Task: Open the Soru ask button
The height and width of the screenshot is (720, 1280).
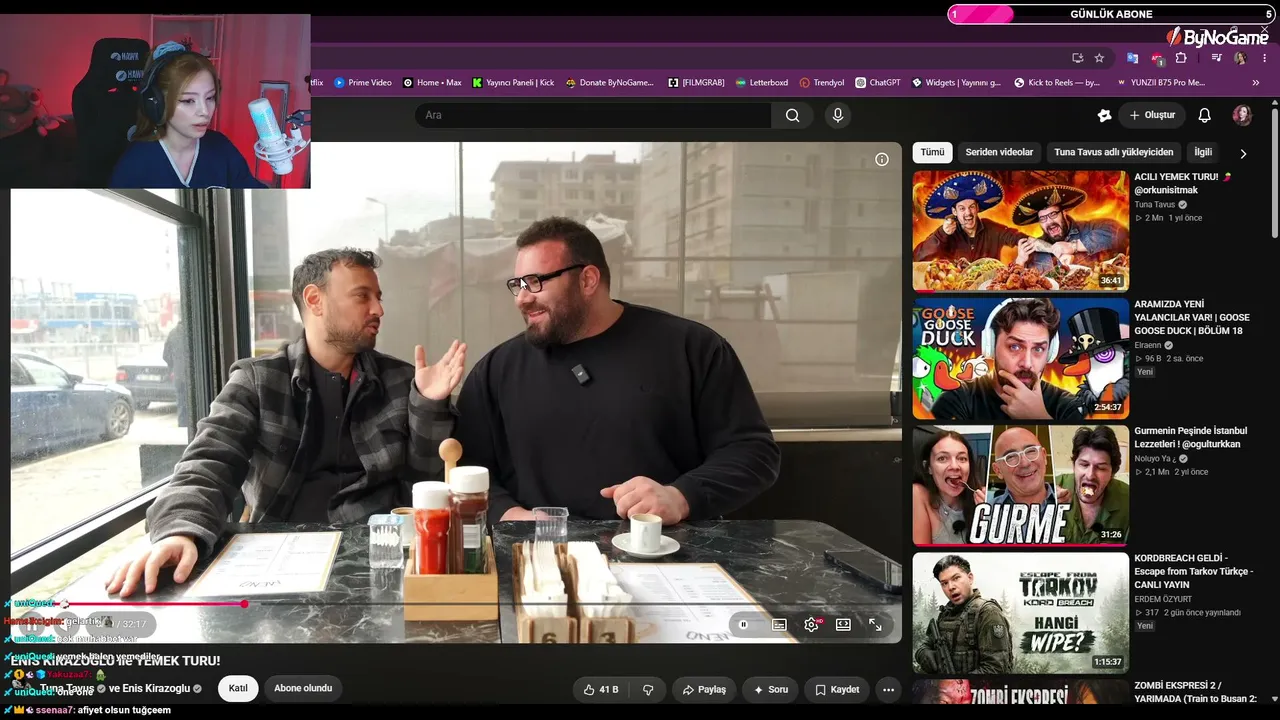Action: click(770, 689)
